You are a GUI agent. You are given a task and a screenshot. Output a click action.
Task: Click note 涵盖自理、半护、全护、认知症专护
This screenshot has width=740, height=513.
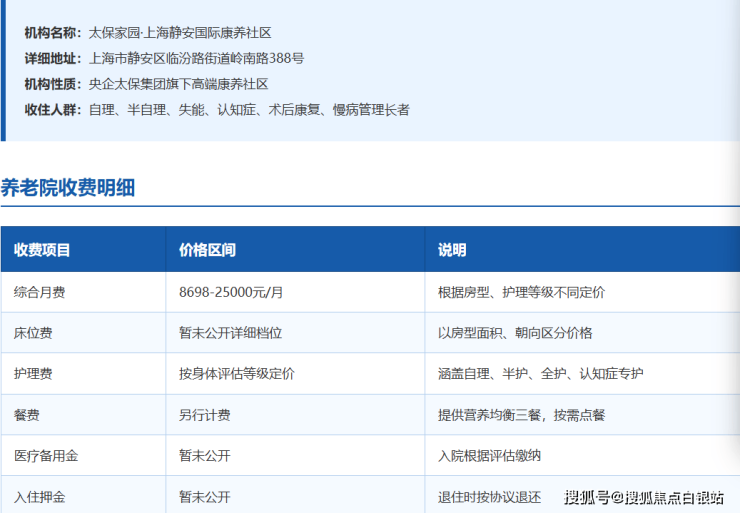(x=541, y=373)
